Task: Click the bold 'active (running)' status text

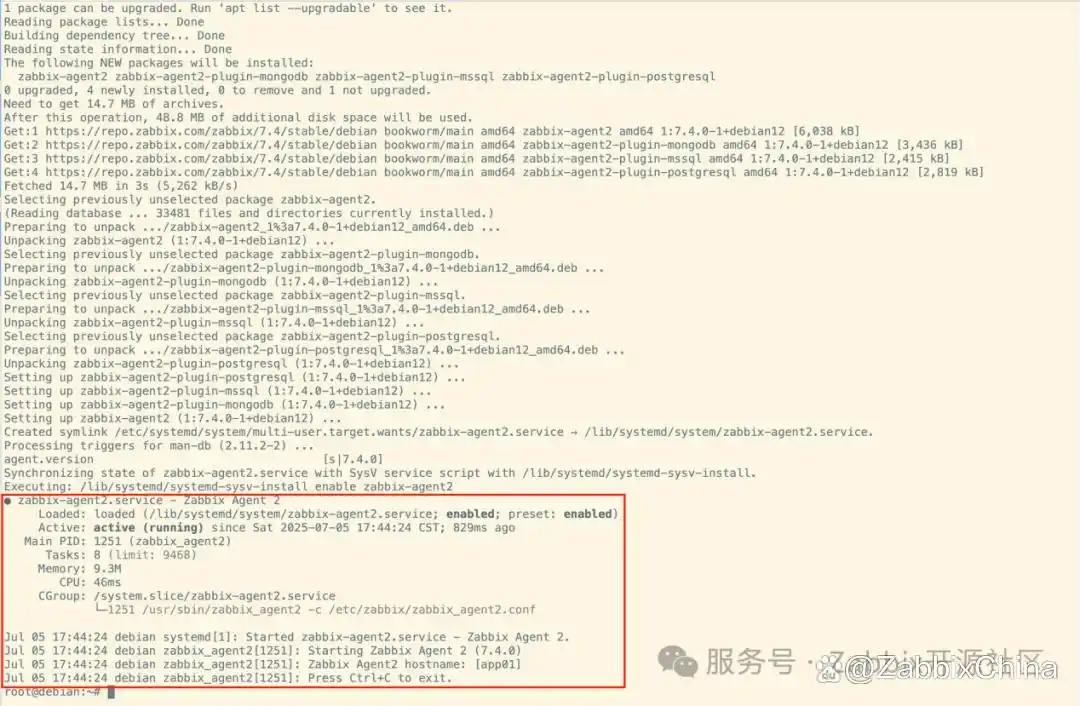Action: pos(148,528)
